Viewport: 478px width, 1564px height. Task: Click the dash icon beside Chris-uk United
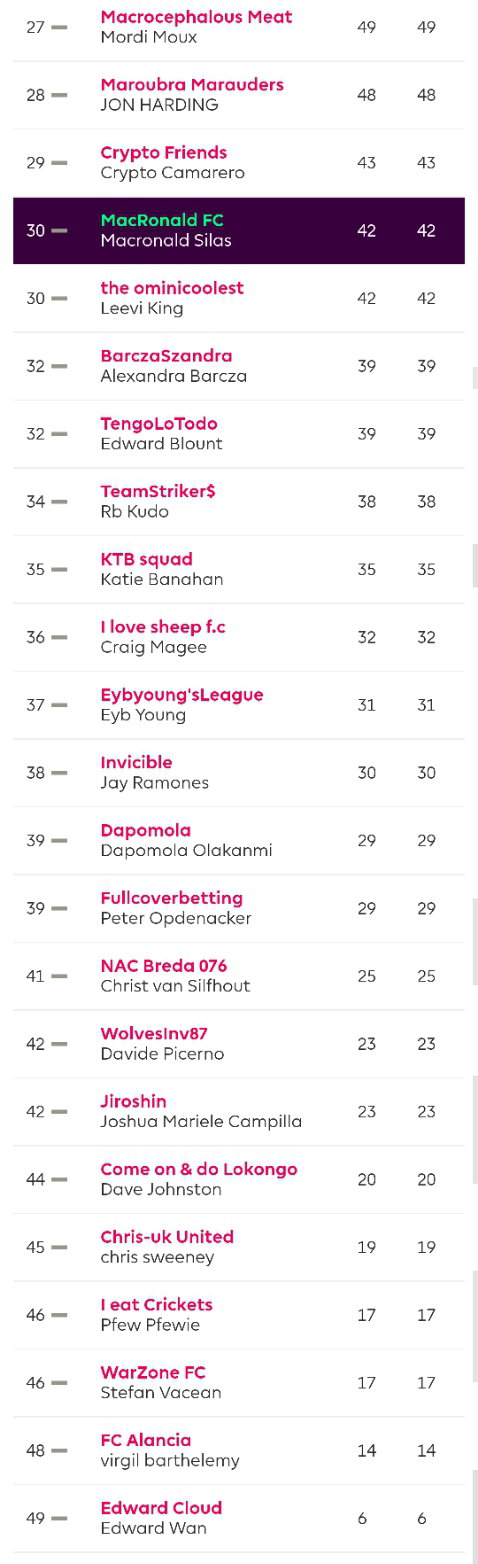coord(59,1247)
